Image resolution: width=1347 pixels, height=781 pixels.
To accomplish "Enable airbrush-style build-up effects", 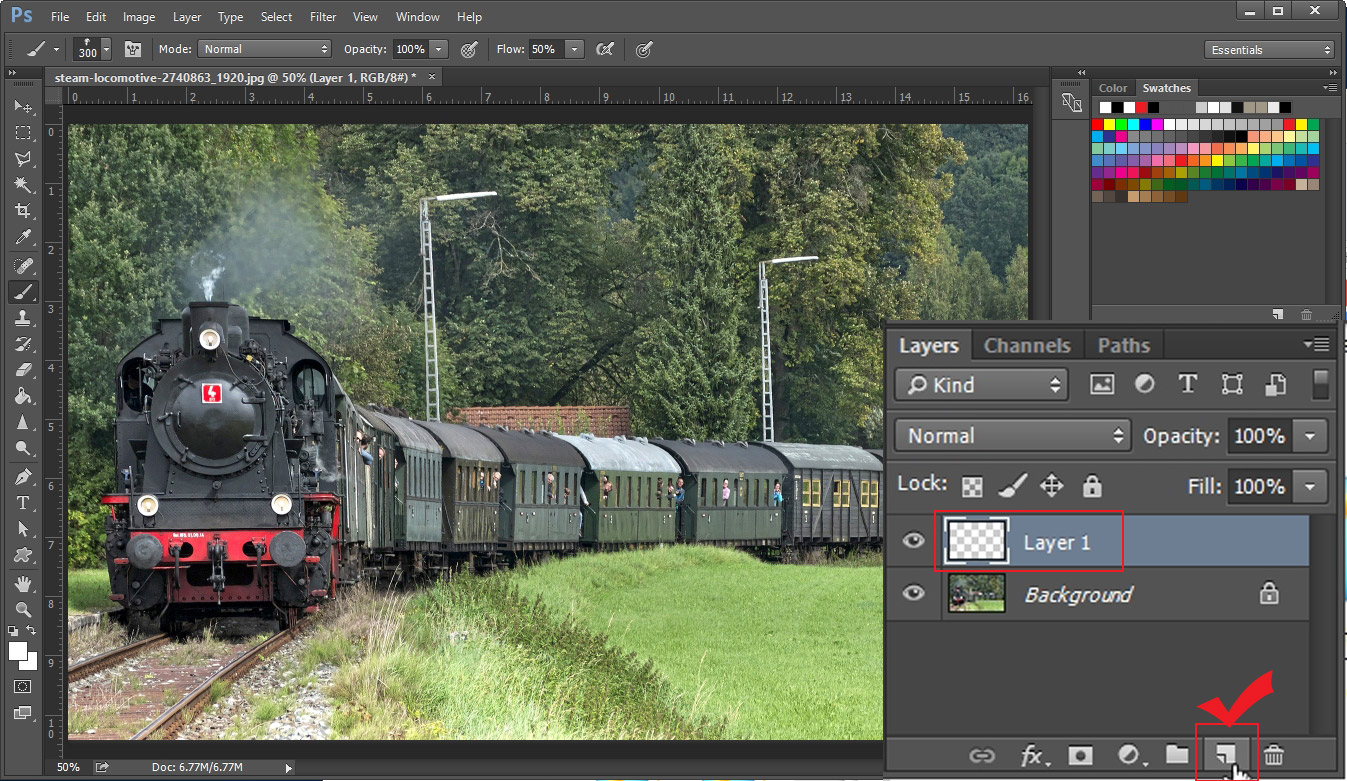I will (604, 49).
